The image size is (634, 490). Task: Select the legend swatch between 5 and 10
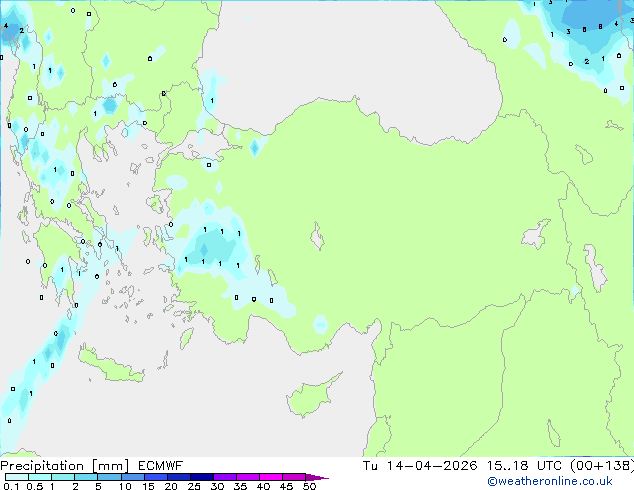[x=110, y=478]
